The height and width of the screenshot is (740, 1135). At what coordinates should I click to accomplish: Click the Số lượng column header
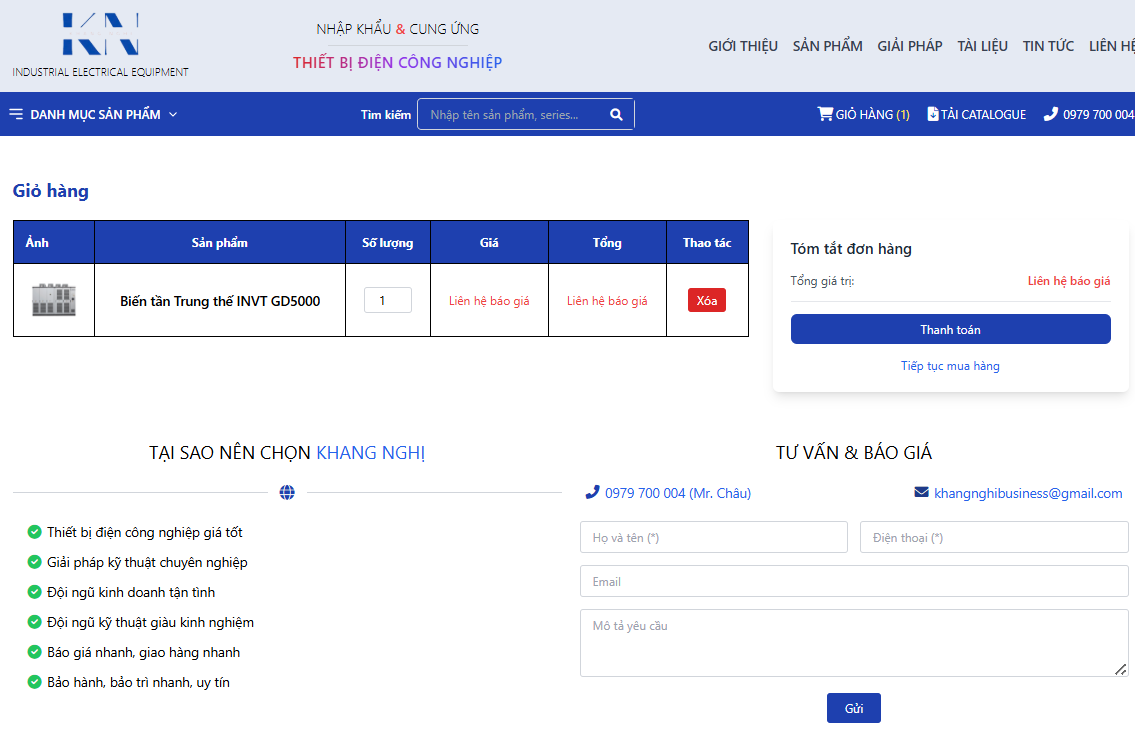click(388, 243)
